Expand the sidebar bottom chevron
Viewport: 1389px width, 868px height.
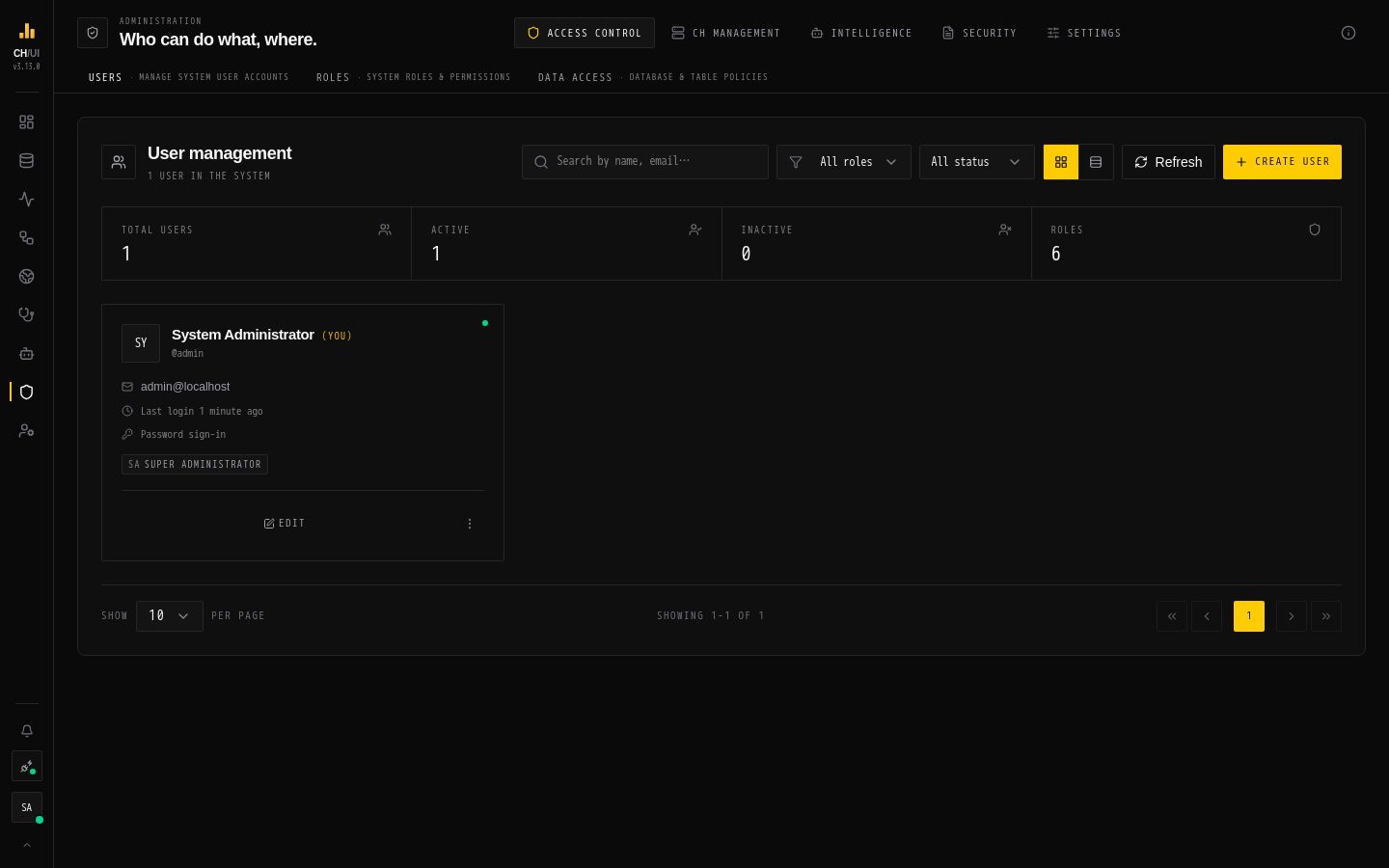pyautogui.click(x=26, y=845)
